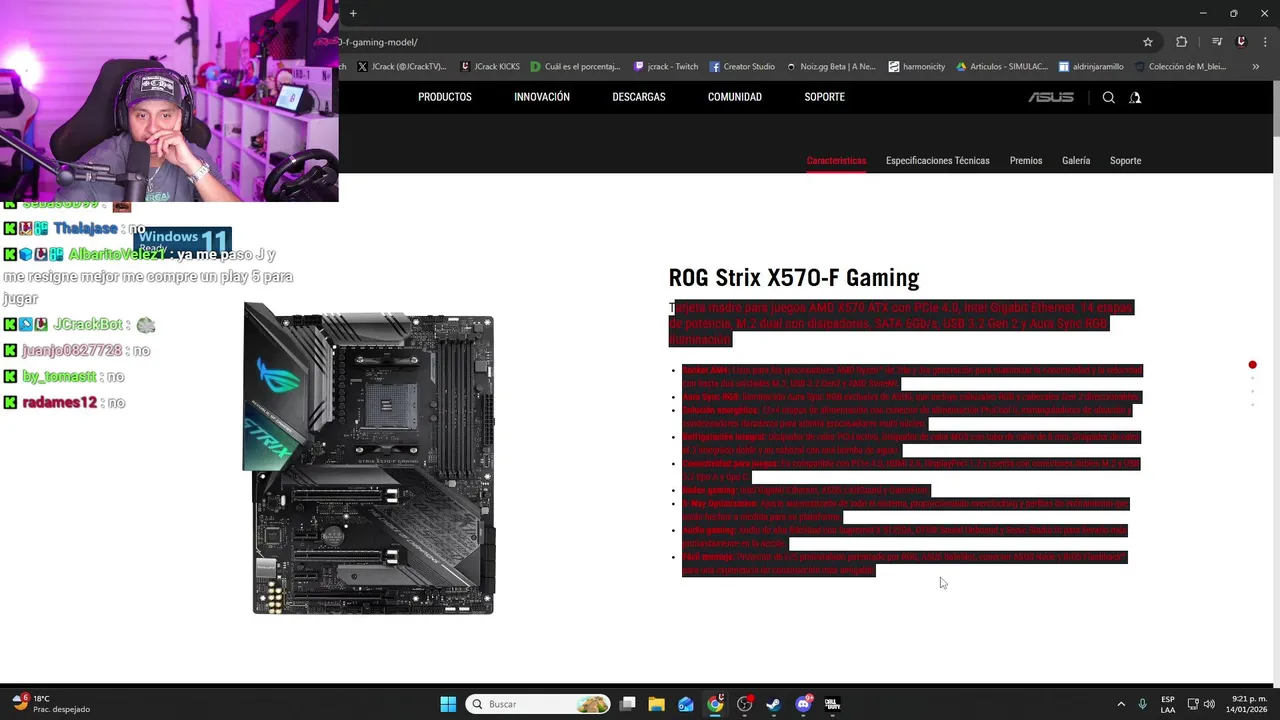Open the browser three-dot menu
The image size is (1280, 720).
pyautogui.click(x=1265, y=42)
